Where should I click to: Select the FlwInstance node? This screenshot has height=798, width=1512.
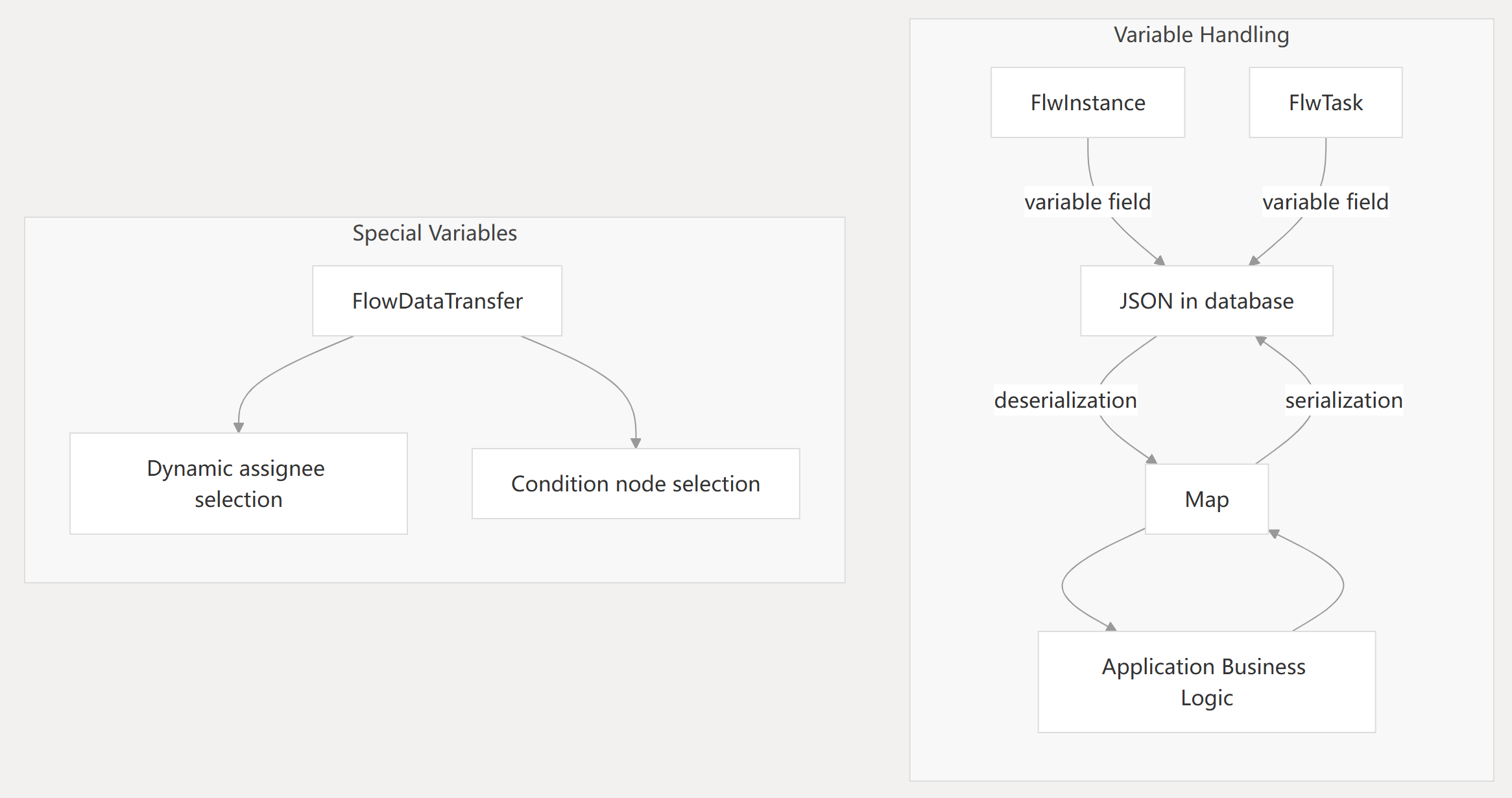pyautogui.click(x=1088, y=102)
